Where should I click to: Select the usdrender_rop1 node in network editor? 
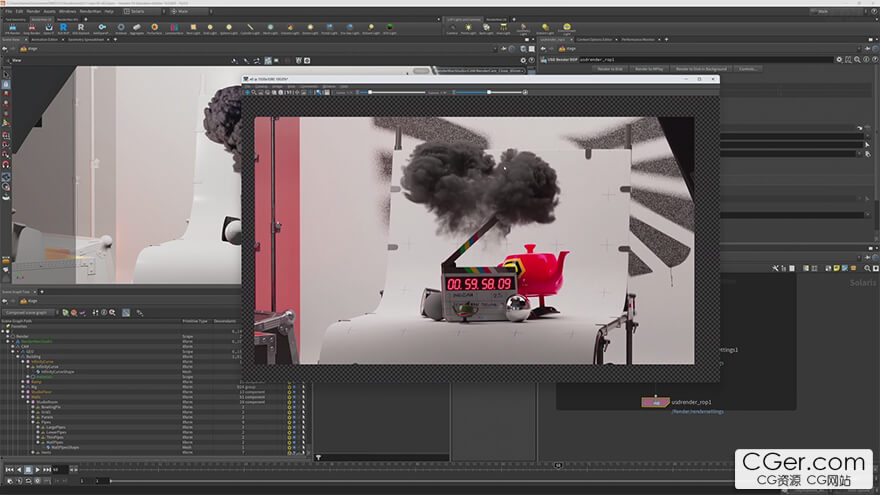pyautogui.click(x=656, y=402)
